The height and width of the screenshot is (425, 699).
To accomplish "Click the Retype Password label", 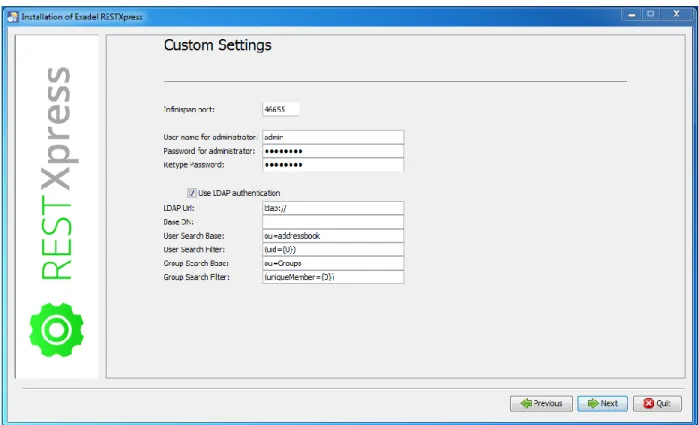I will tap(194, 165).
